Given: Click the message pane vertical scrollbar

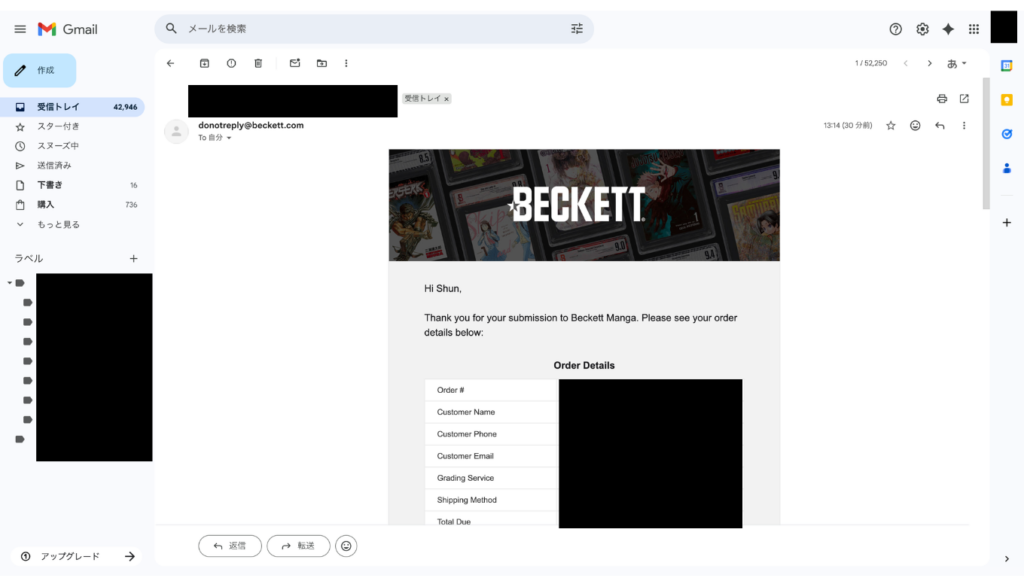Looking at the screenshot, I should coord(986,144).
